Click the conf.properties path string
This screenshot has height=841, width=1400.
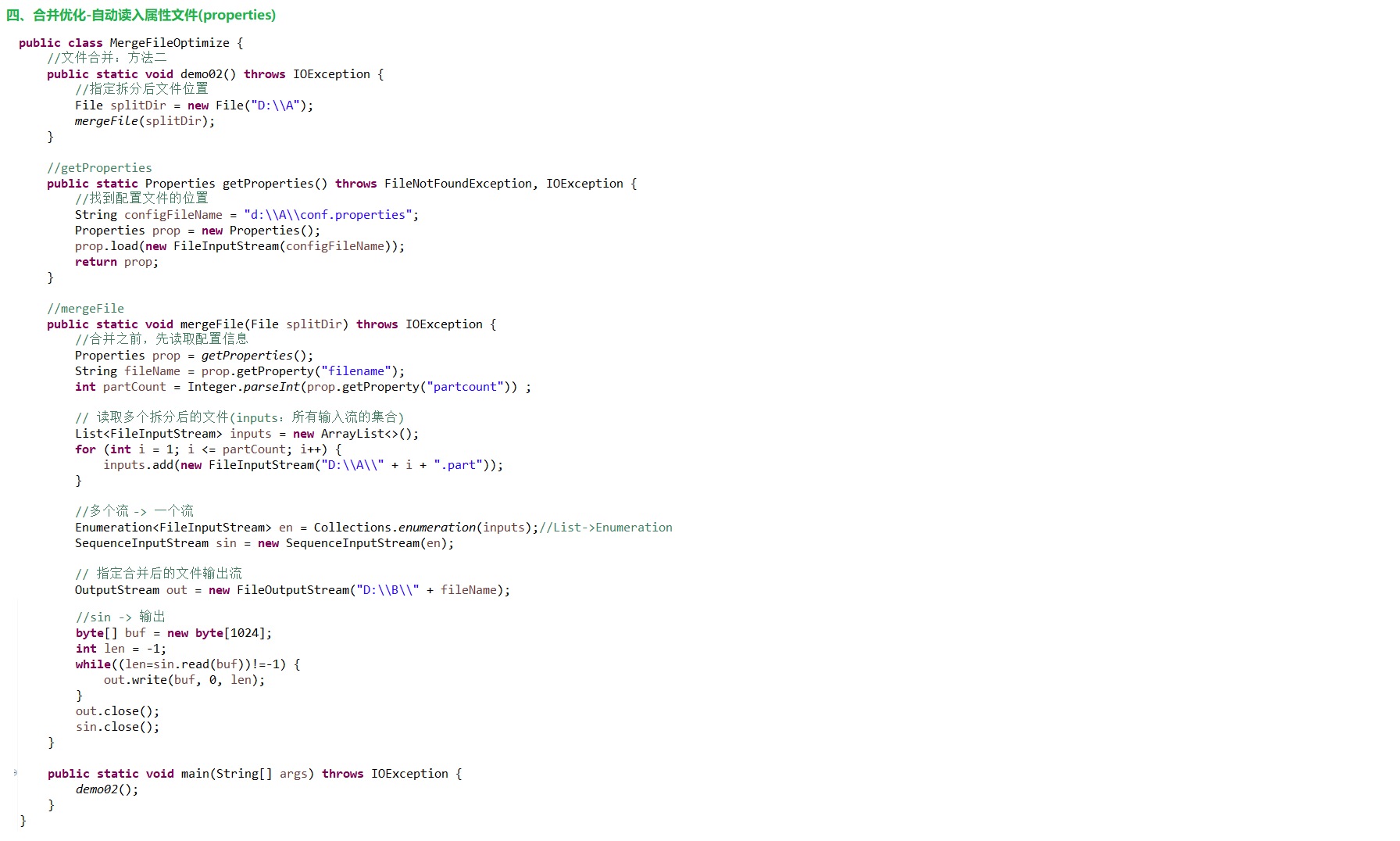point(327,215)
